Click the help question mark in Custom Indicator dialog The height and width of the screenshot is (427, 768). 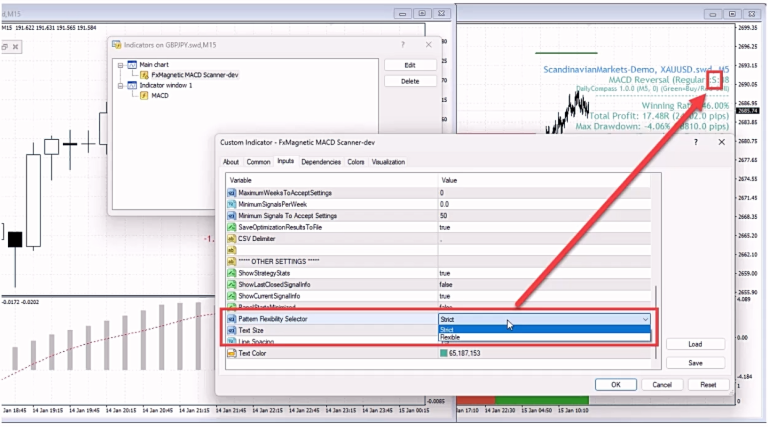tap(696, 142)
